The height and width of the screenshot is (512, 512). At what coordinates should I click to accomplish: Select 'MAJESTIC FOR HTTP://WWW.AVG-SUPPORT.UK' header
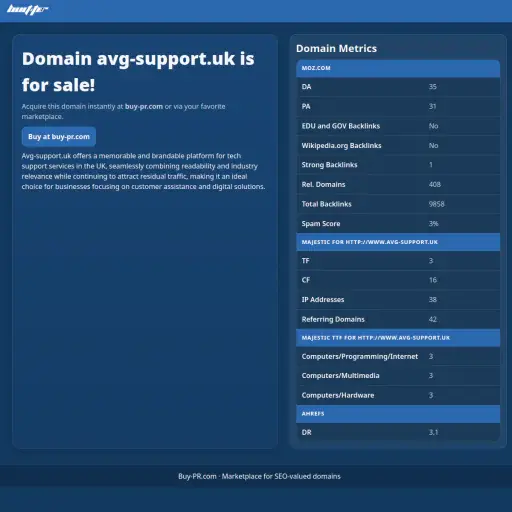pos(398,242)
